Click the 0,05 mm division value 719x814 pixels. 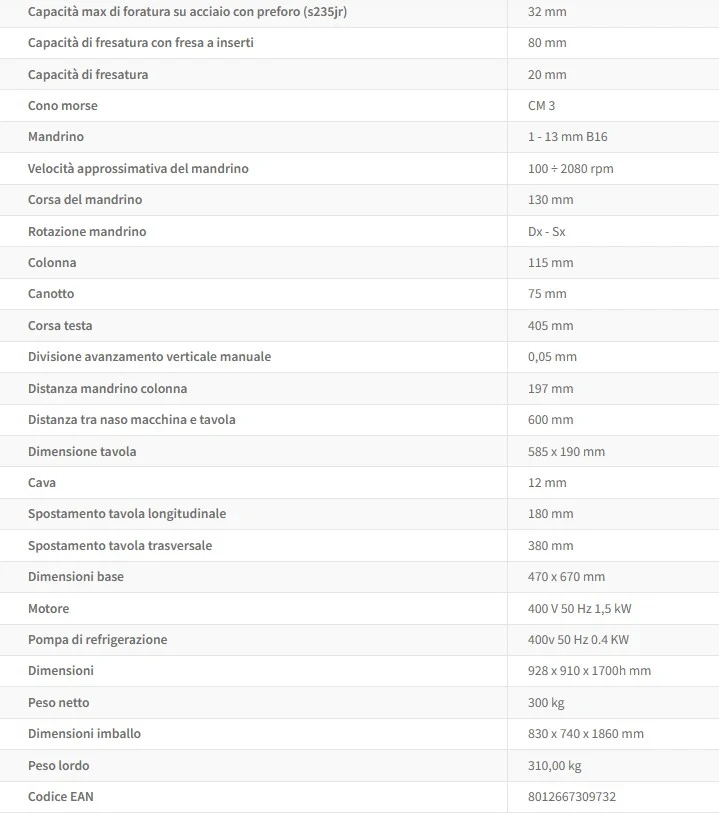(552, 357)
